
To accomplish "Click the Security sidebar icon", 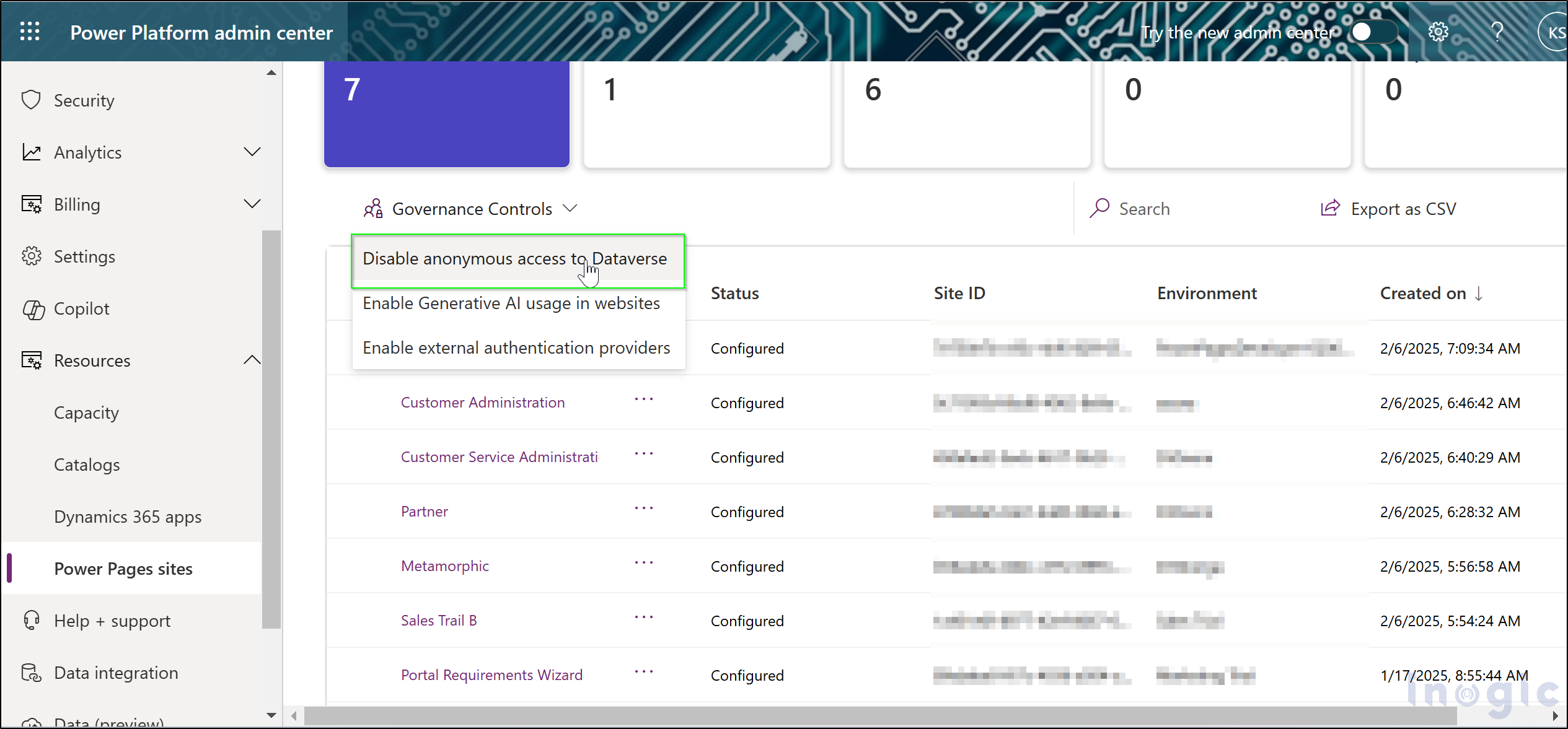I will (31, 100).
